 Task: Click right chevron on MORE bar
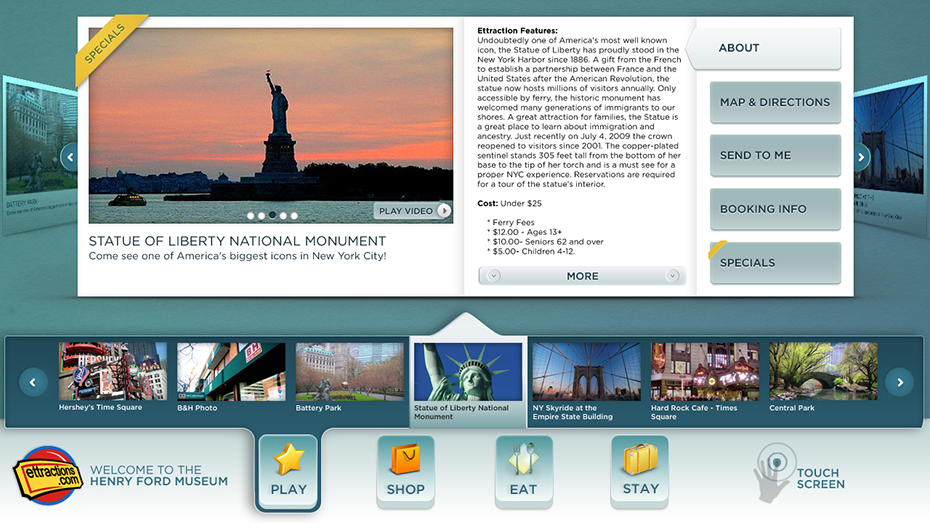(672, 276)
